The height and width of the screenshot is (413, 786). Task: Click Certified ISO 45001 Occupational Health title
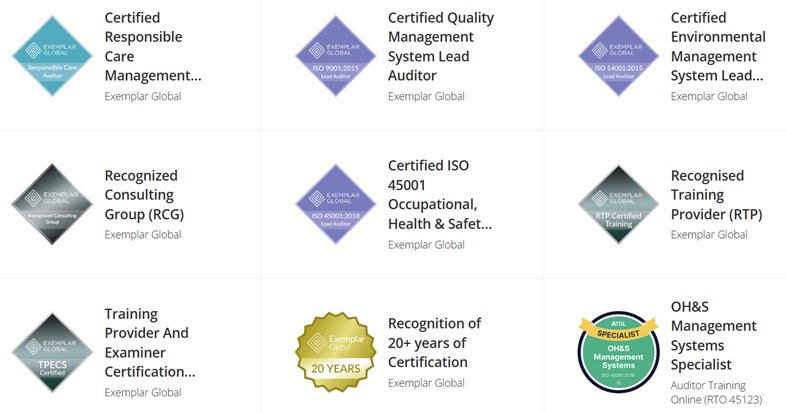pyautogui.click(x=440, y=195)
